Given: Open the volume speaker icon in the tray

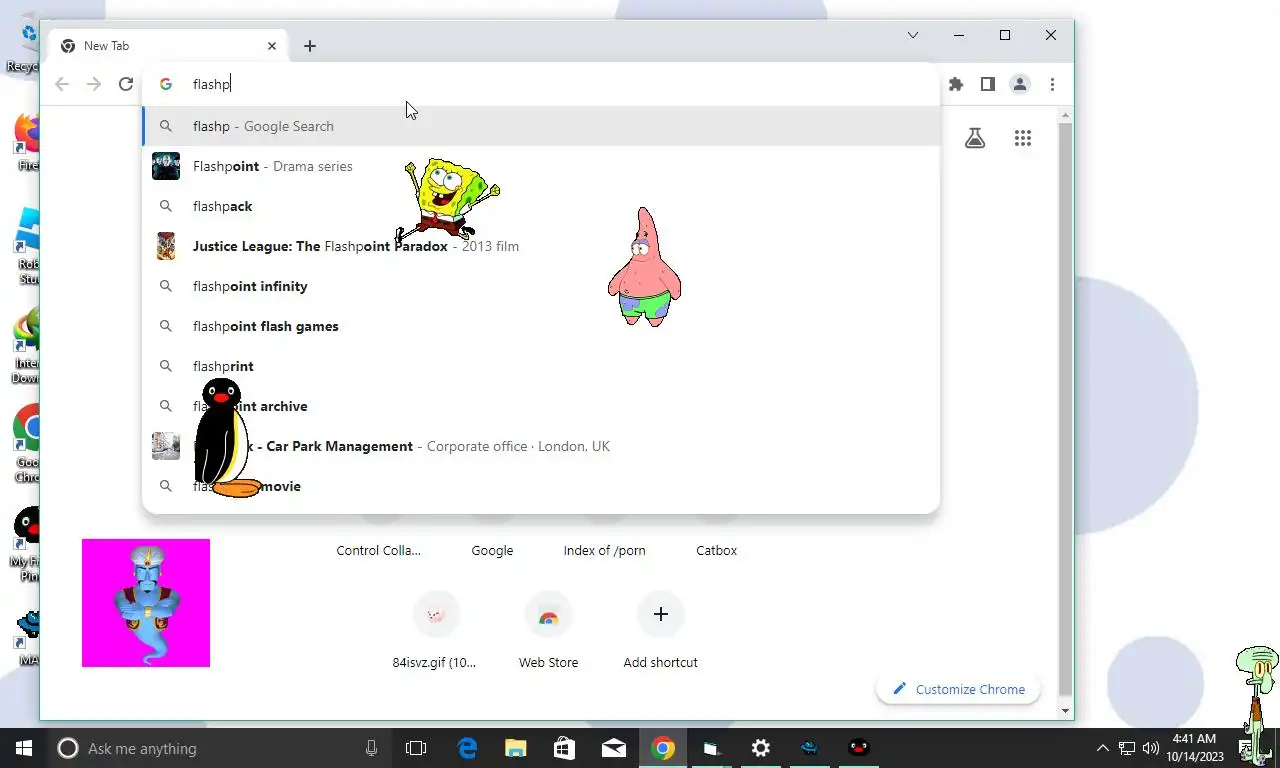Looking at the screenshot, I should tap(1150, 748).
